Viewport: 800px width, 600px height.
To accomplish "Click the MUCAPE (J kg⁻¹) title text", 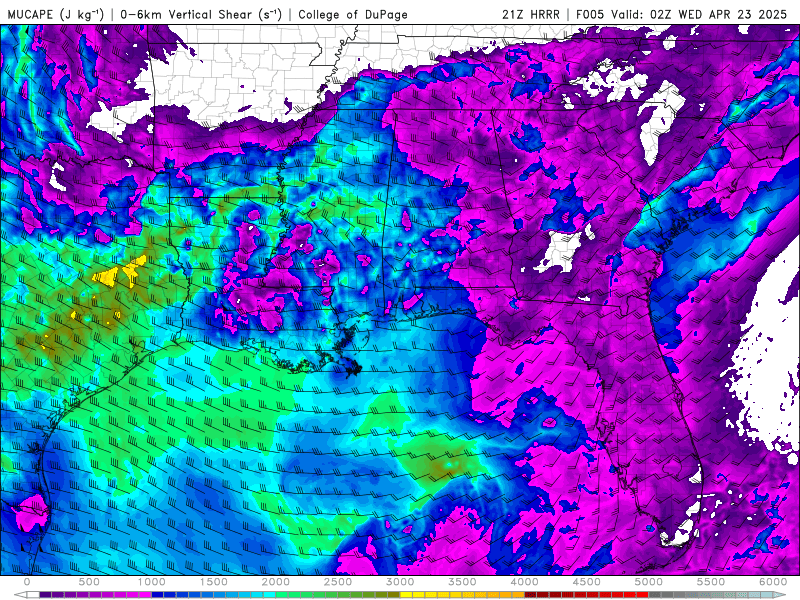I will (x=55, y=15).
